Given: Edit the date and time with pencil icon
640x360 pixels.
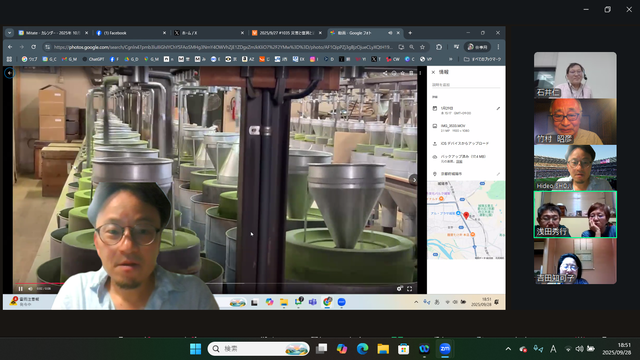Looking at the screenshot, I should pyautogui.click(x=498, y=109).
